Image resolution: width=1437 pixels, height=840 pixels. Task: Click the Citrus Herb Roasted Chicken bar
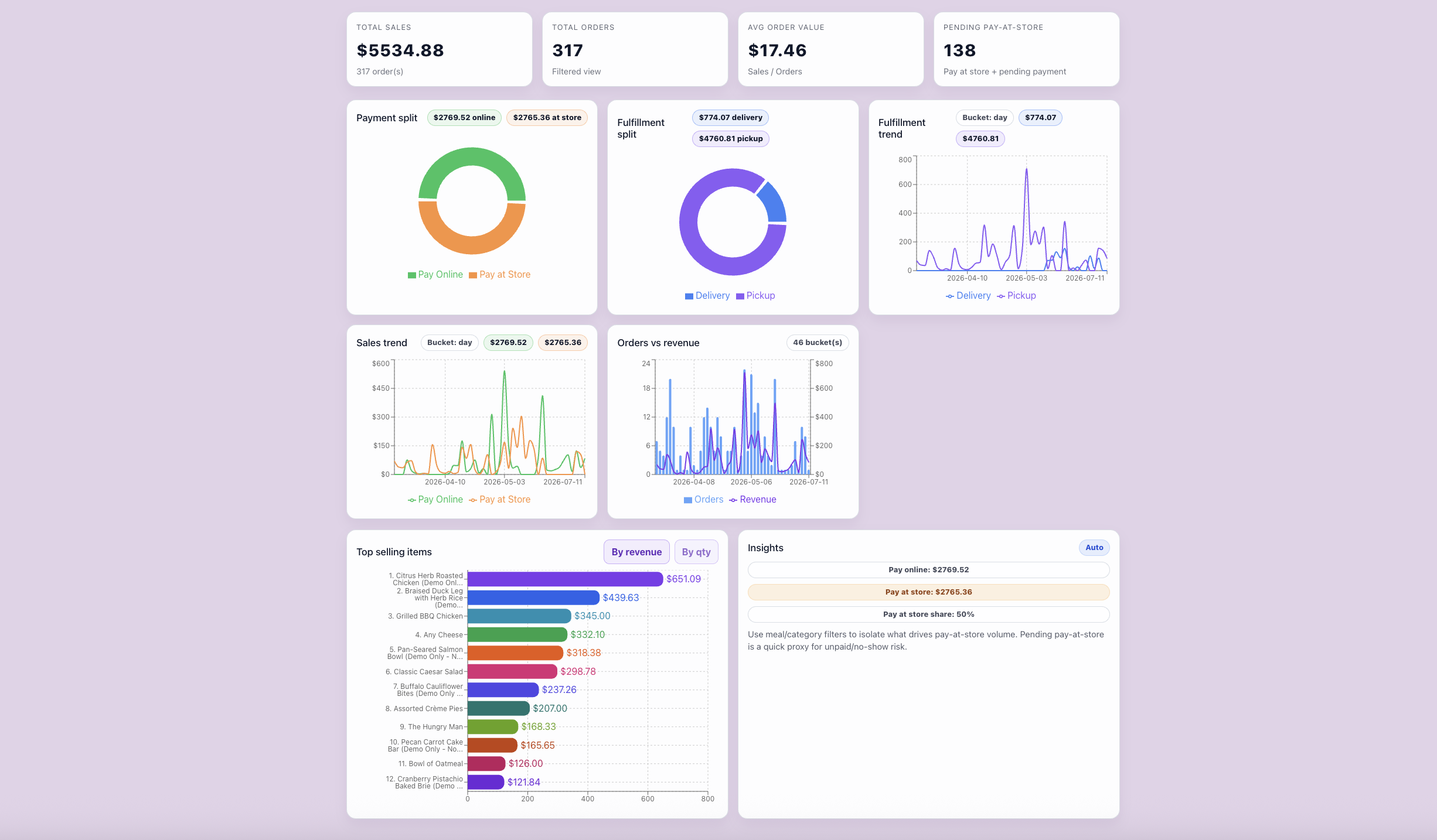point(565,579)
